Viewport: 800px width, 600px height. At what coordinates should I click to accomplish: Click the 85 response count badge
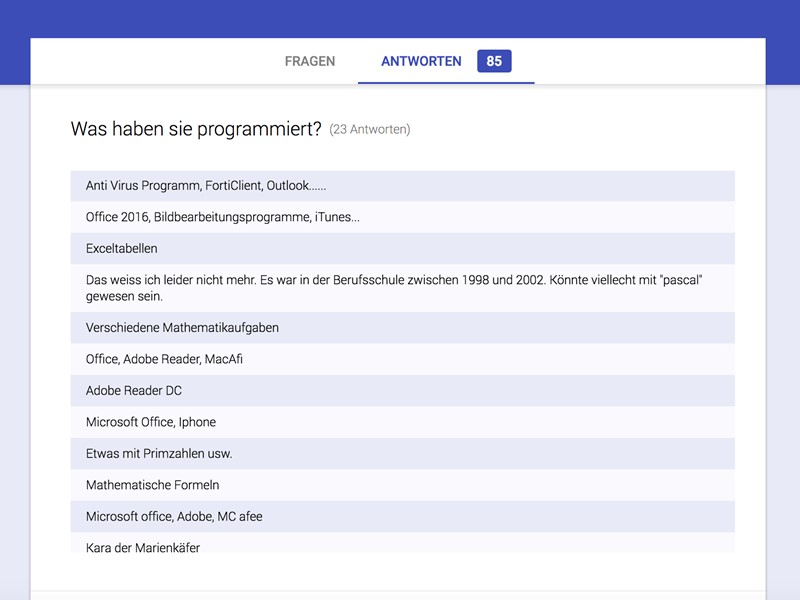494,61
